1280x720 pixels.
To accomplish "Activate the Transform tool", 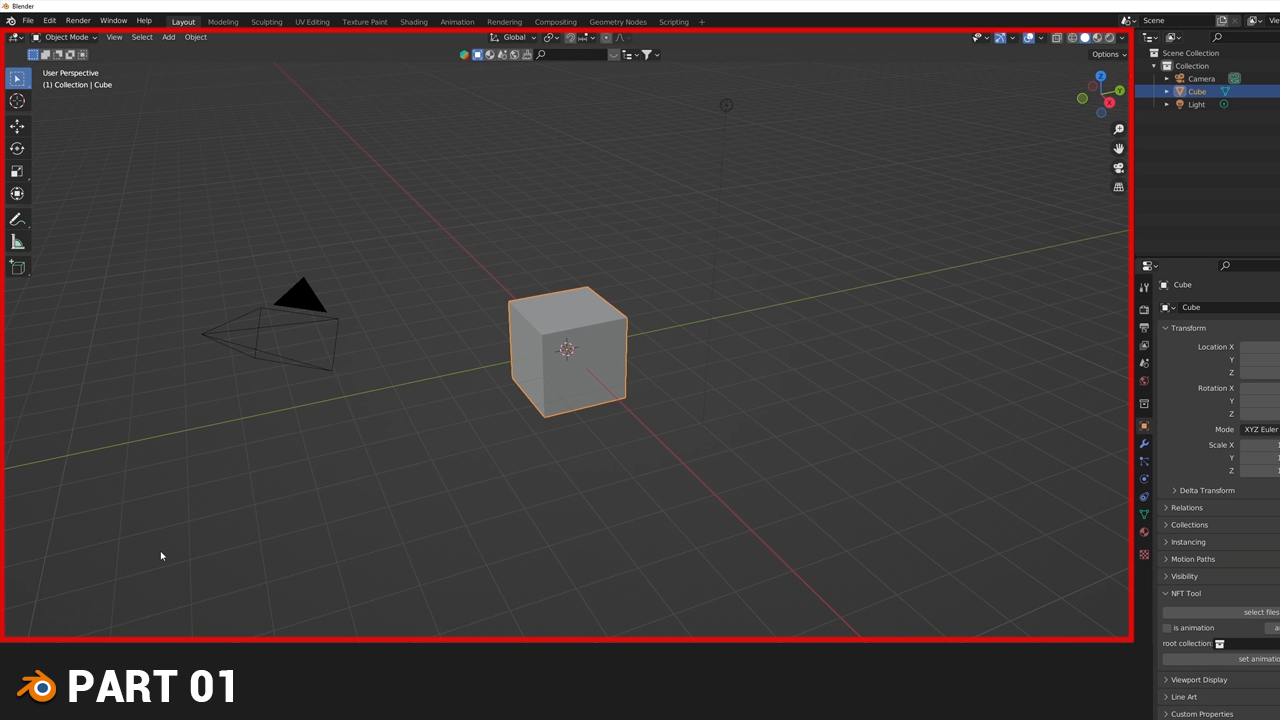I will [17, 194].
